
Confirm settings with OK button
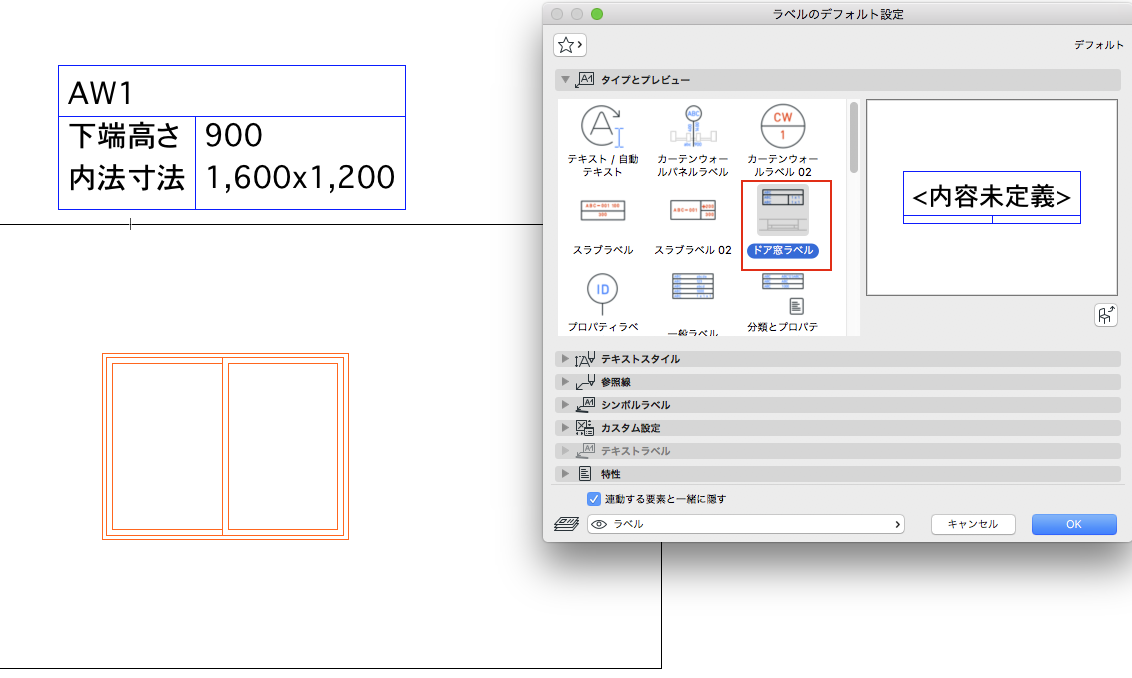coord(1074,524)
